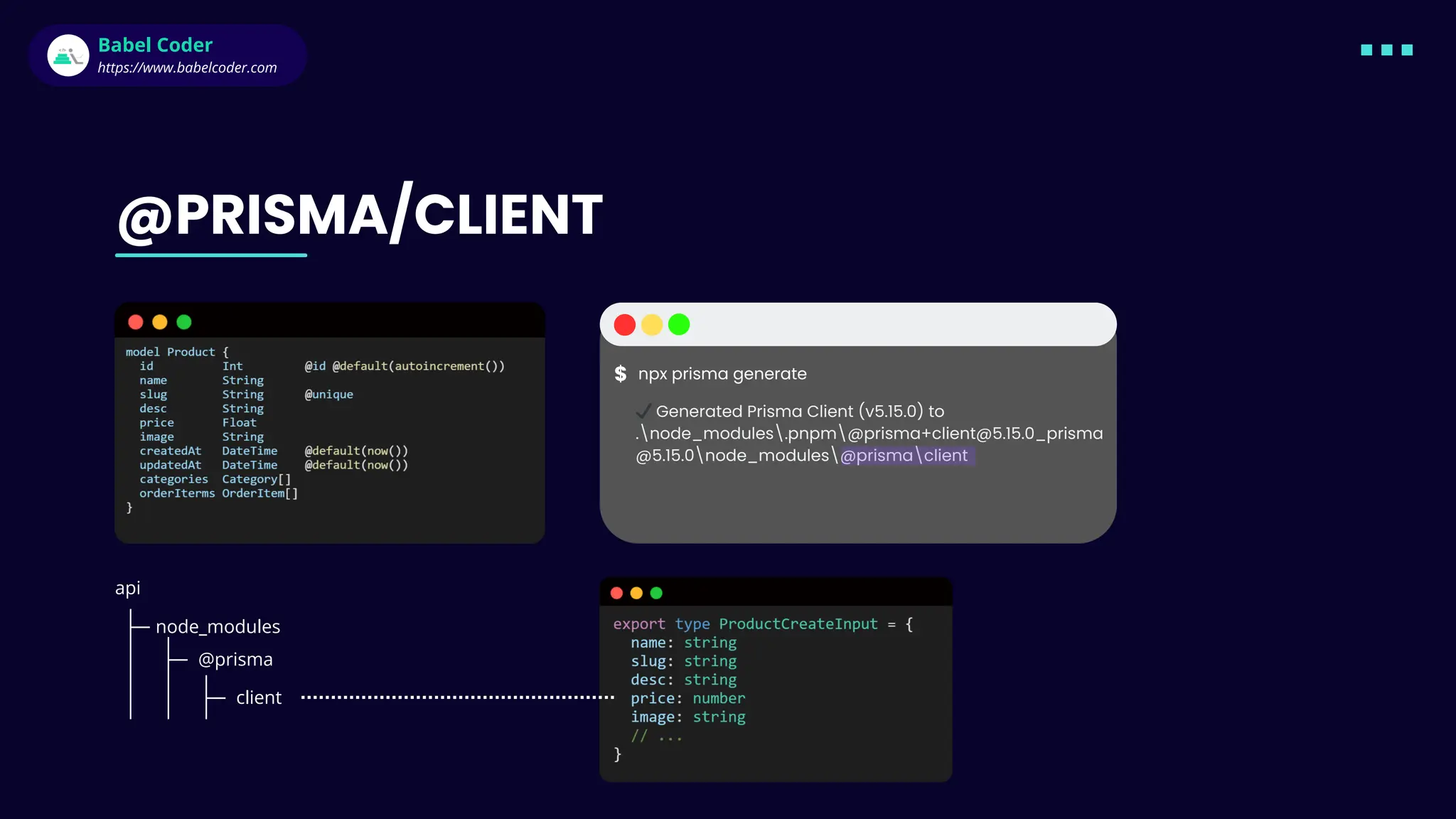Click the @unique attribute on slug
This screenshot has height=819, width=1456.
tap(328, 395)
